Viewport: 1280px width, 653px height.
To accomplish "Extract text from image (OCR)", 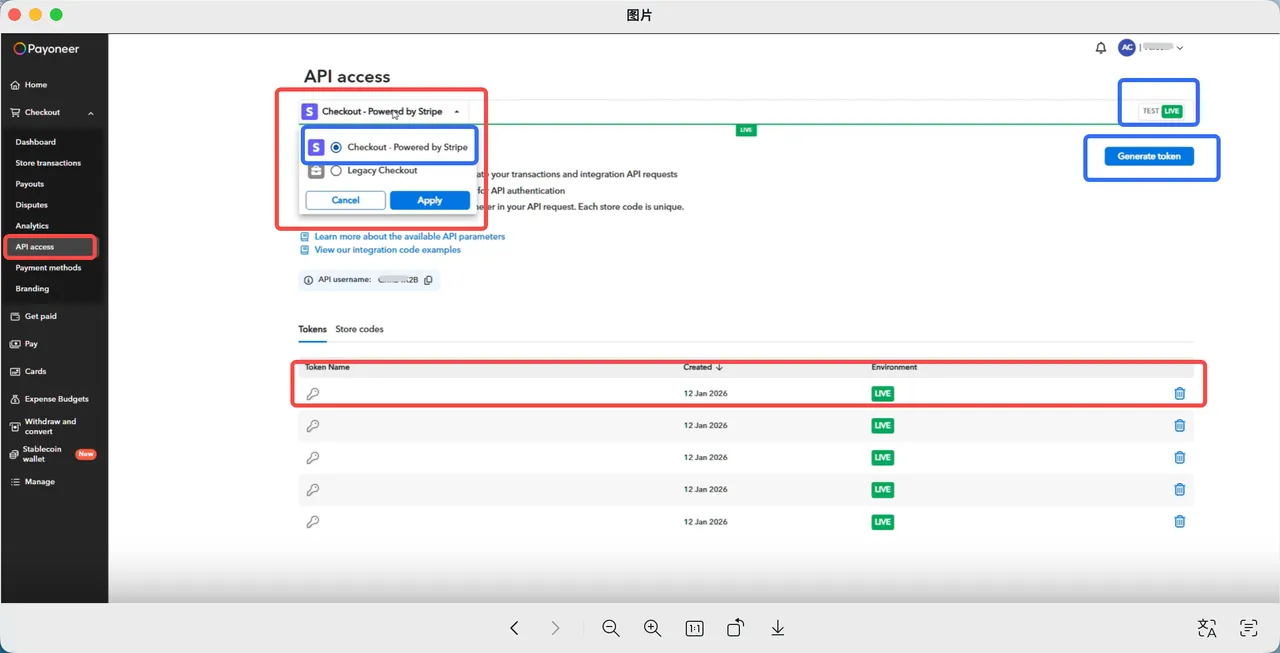I will tap(1249, 628).
